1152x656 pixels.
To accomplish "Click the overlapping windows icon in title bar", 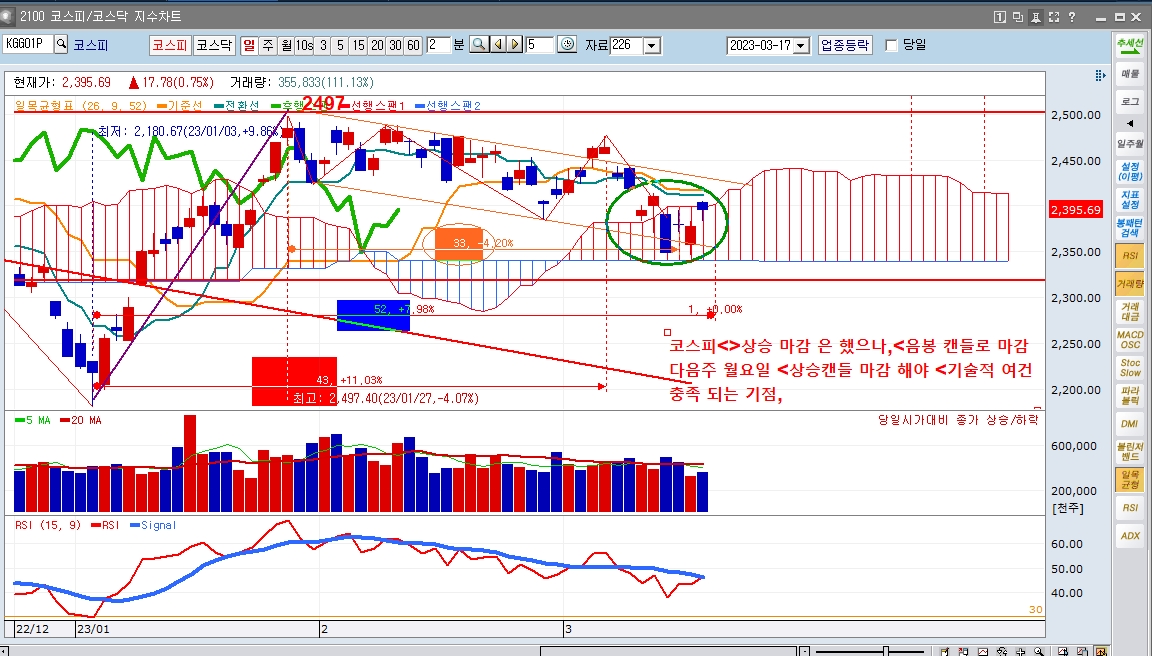I will click(x=1018, y=16).
